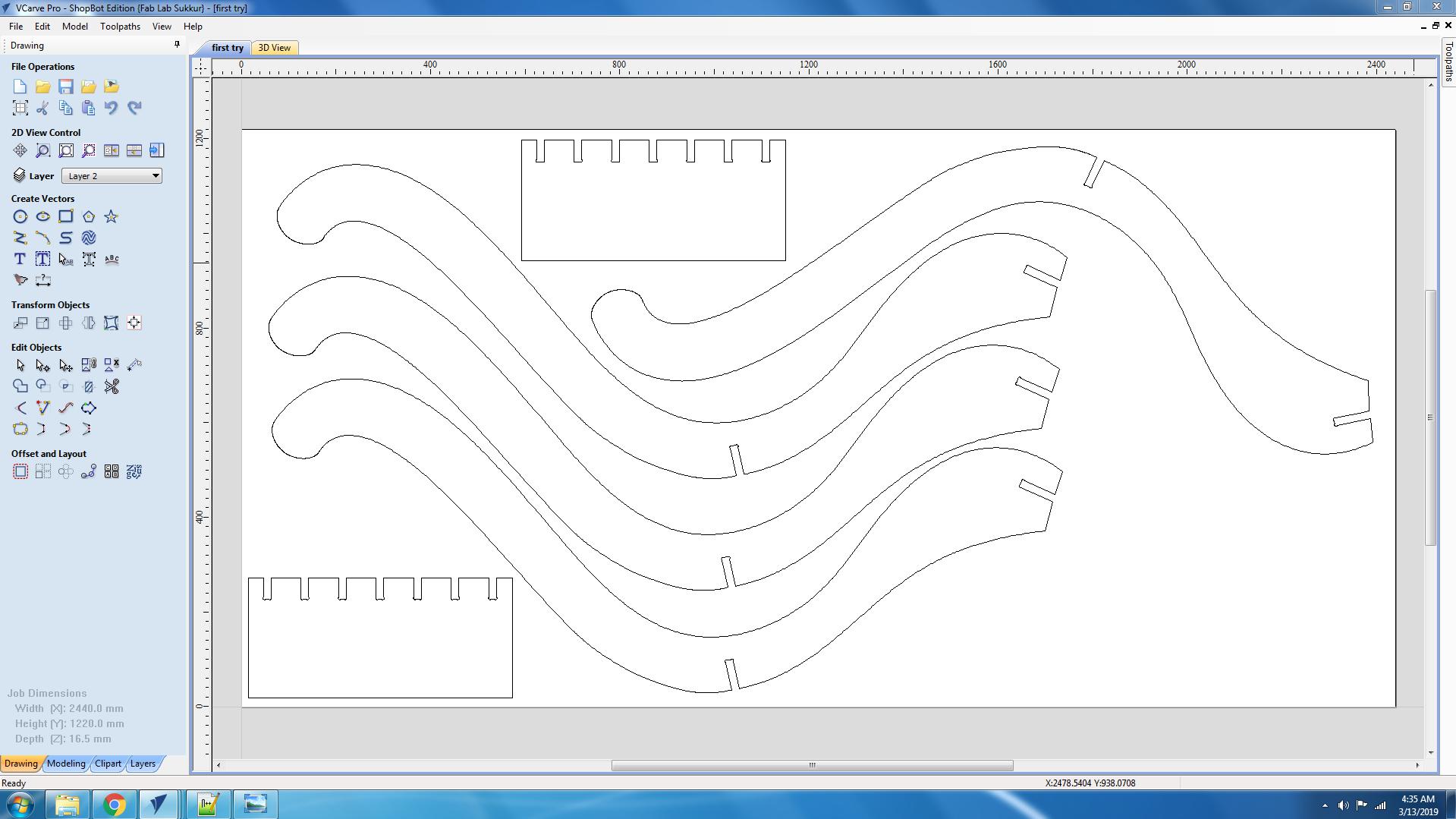Open the Set Size scale tool
This screenshot has width=1456, height=819.
click(x=43, y=323)
